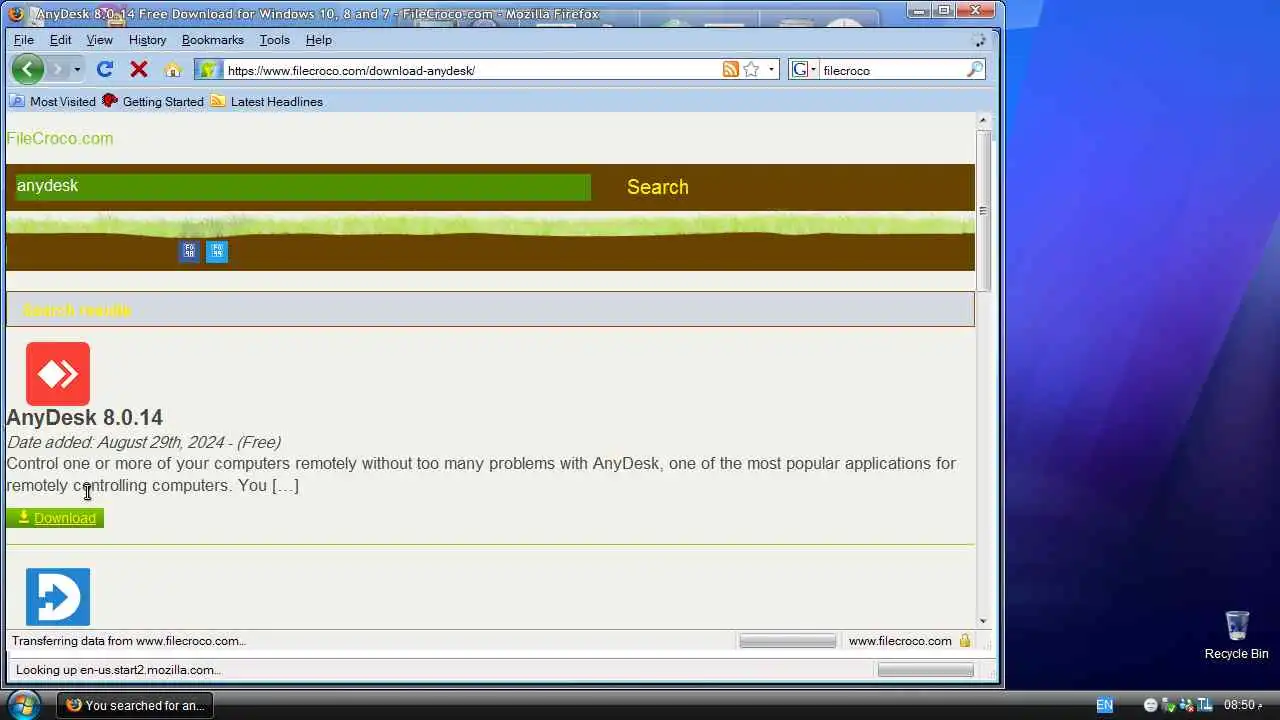Go back with the green Back arrow
This screenshot has height=720, width=1280.
click(x=27, y=69)
